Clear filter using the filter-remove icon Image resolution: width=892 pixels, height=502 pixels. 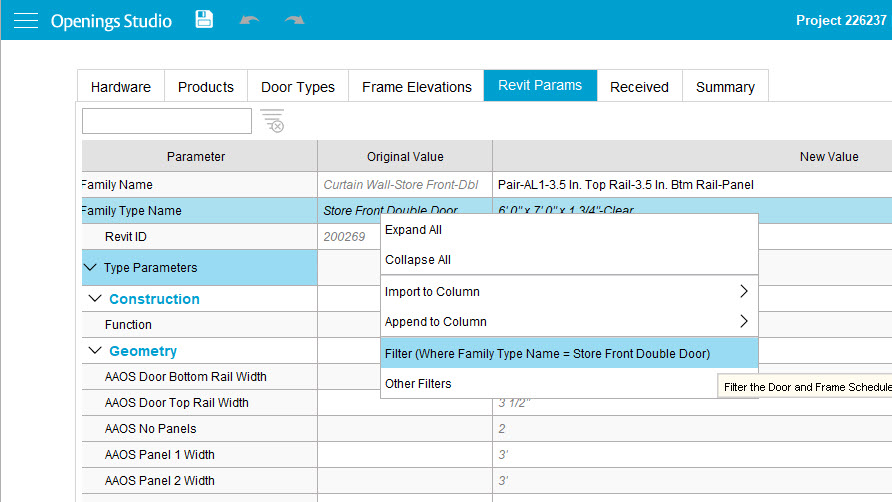(x=272, y=121)
